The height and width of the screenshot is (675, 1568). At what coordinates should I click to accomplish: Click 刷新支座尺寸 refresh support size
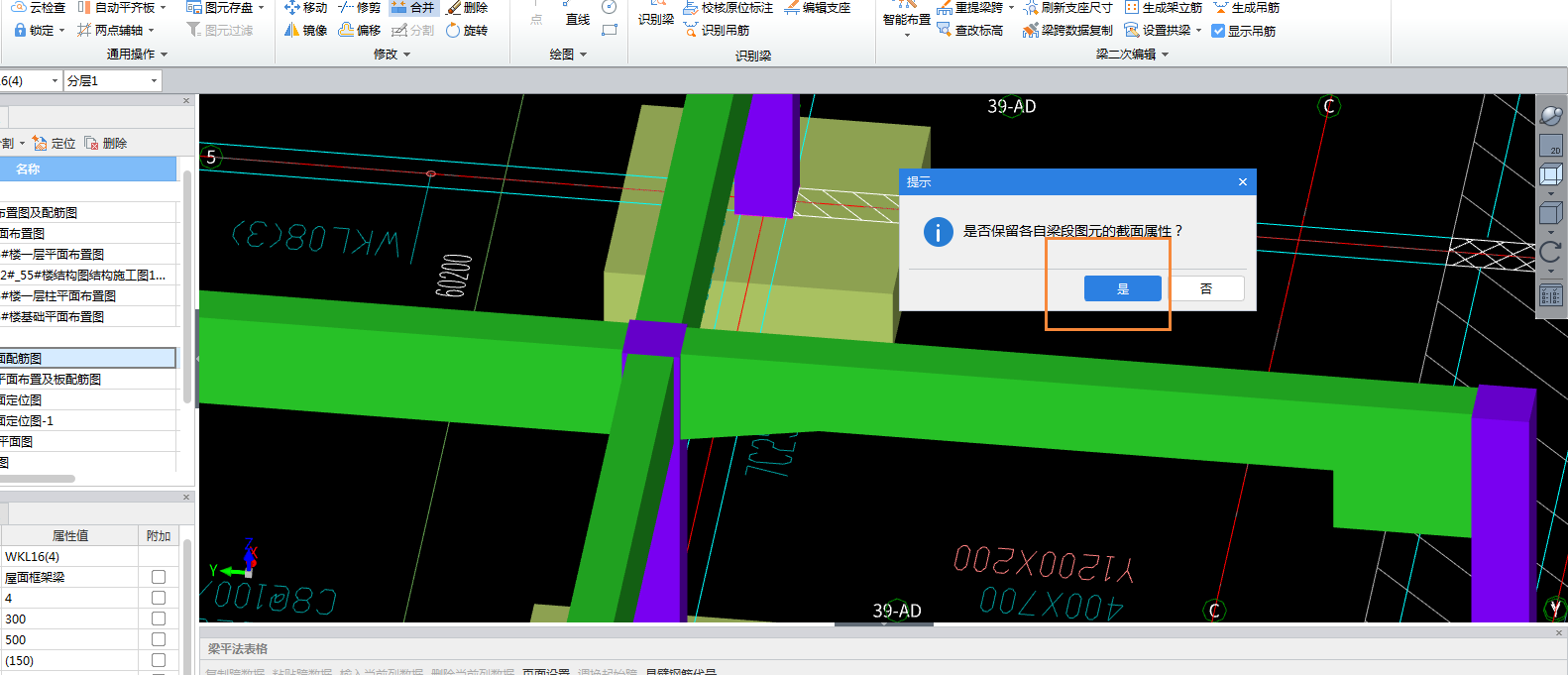[x=1068, y=7]
